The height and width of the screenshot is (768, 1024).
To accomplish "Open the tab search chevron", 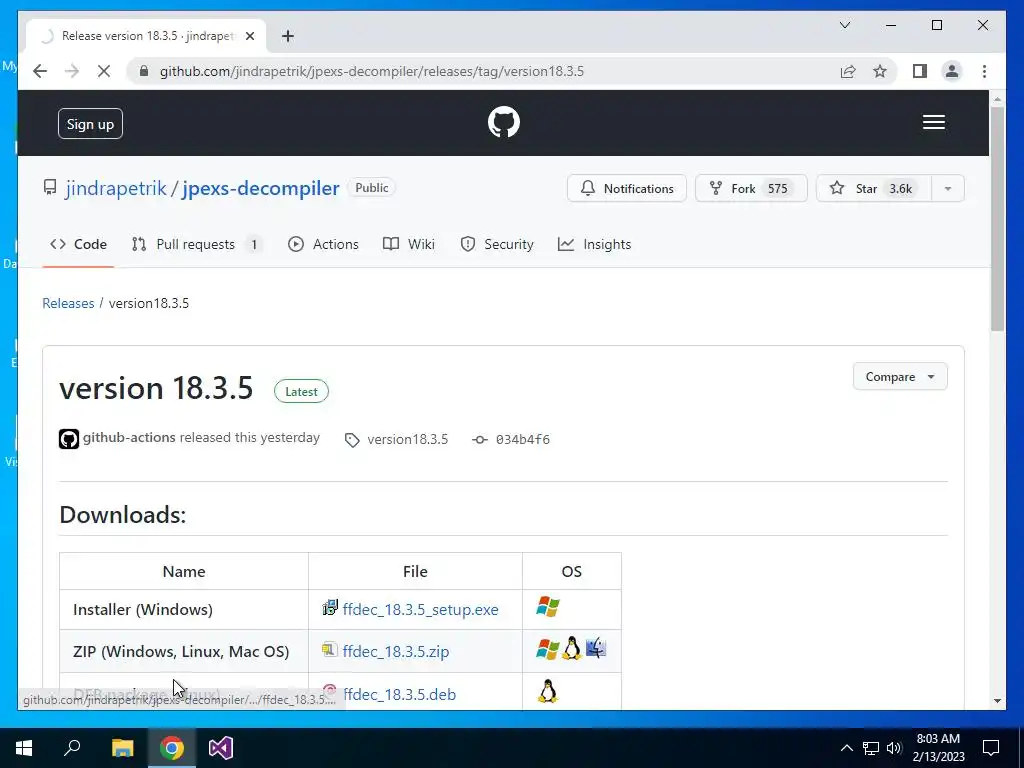I will (x=844, y=25).
